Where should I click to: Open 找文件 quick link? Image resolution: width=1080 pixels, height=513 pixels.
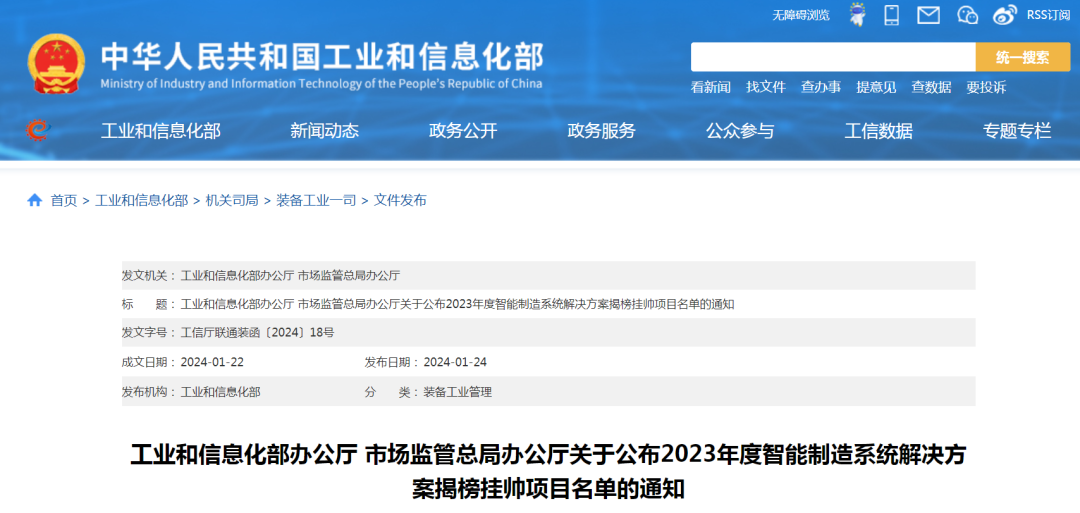tap(766, 87)
